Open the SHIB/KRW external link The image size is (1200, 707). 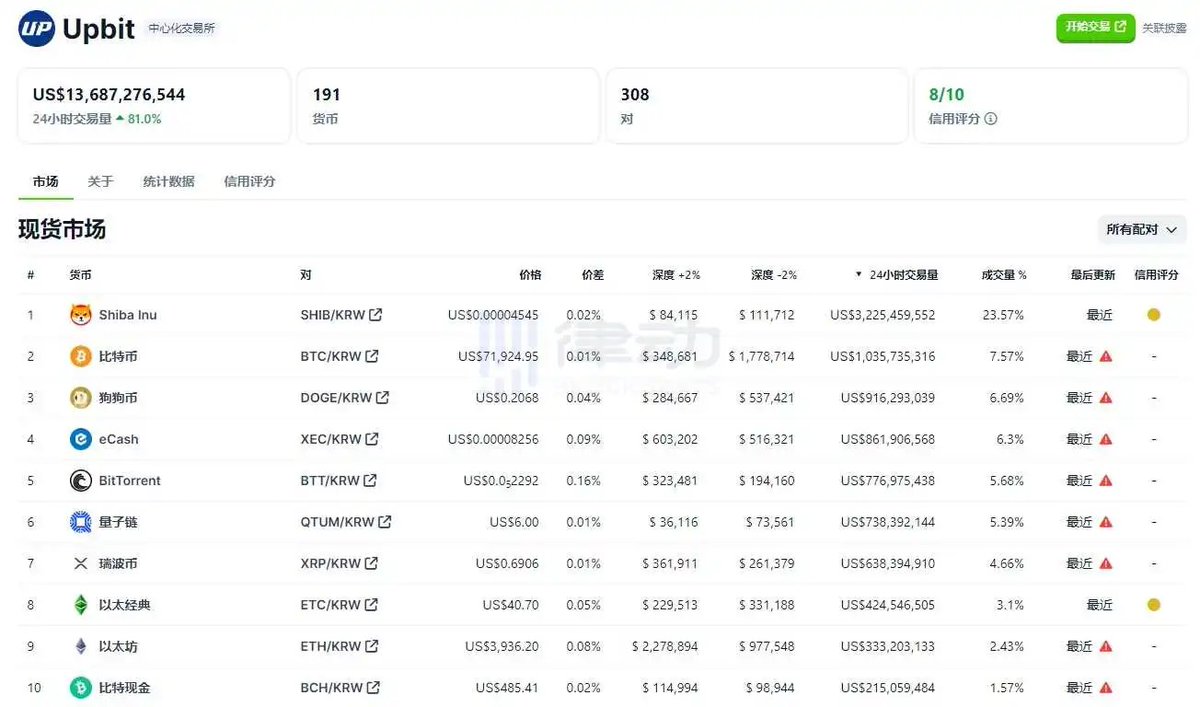tap(375, 314)
